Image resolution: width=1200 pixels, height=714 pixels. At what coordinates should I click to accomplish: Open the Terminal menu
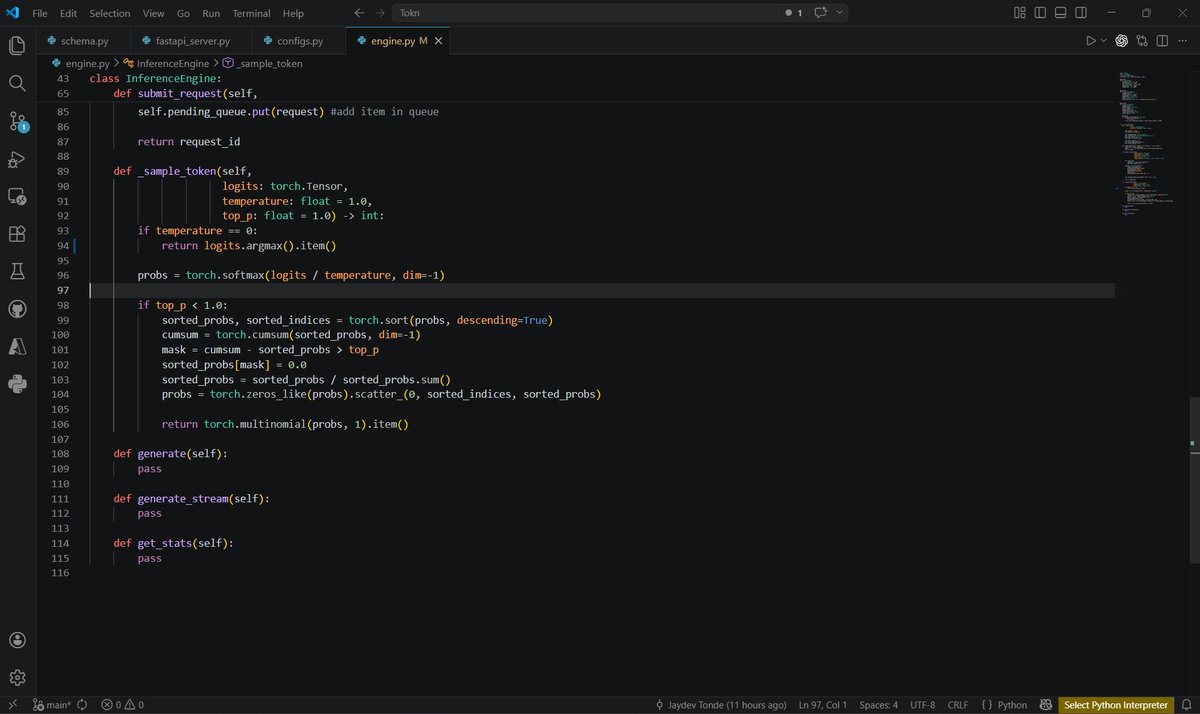point(251,14)
